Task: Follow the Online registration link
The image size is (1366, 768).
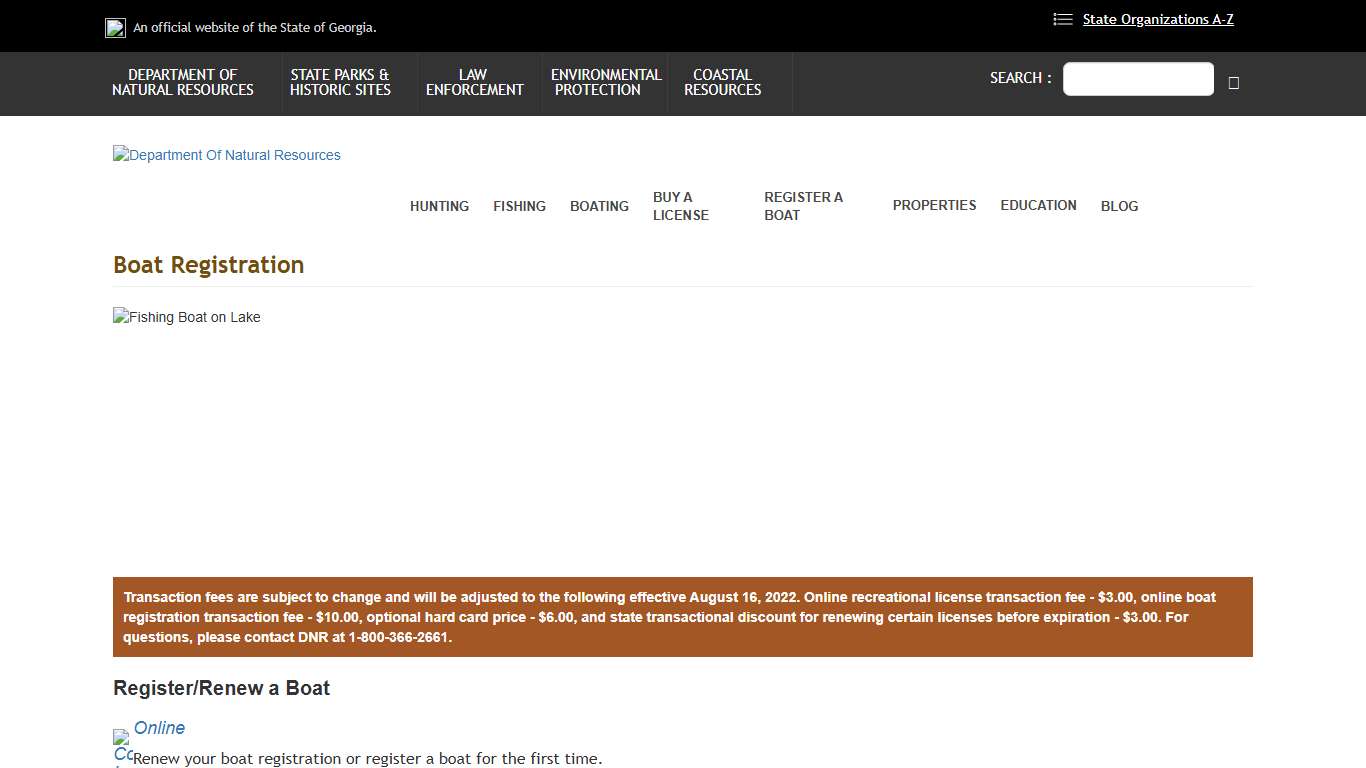Action: 159,728
